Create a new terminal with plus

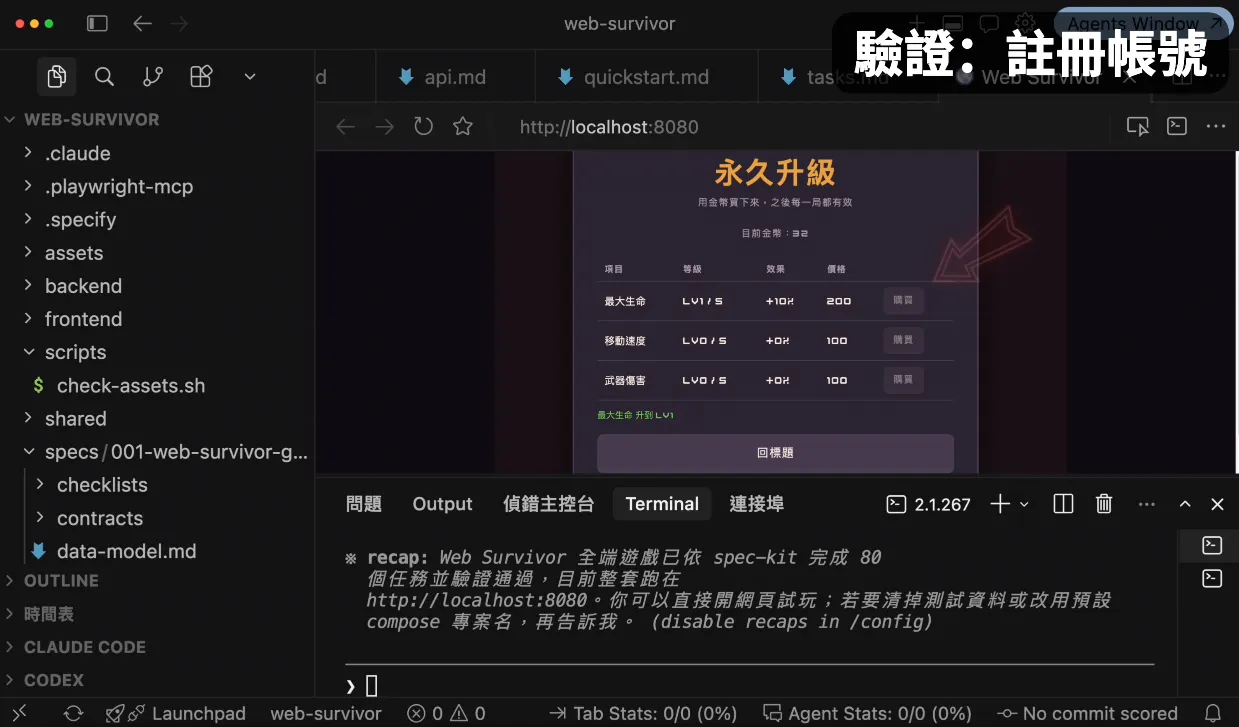(999, 504)
